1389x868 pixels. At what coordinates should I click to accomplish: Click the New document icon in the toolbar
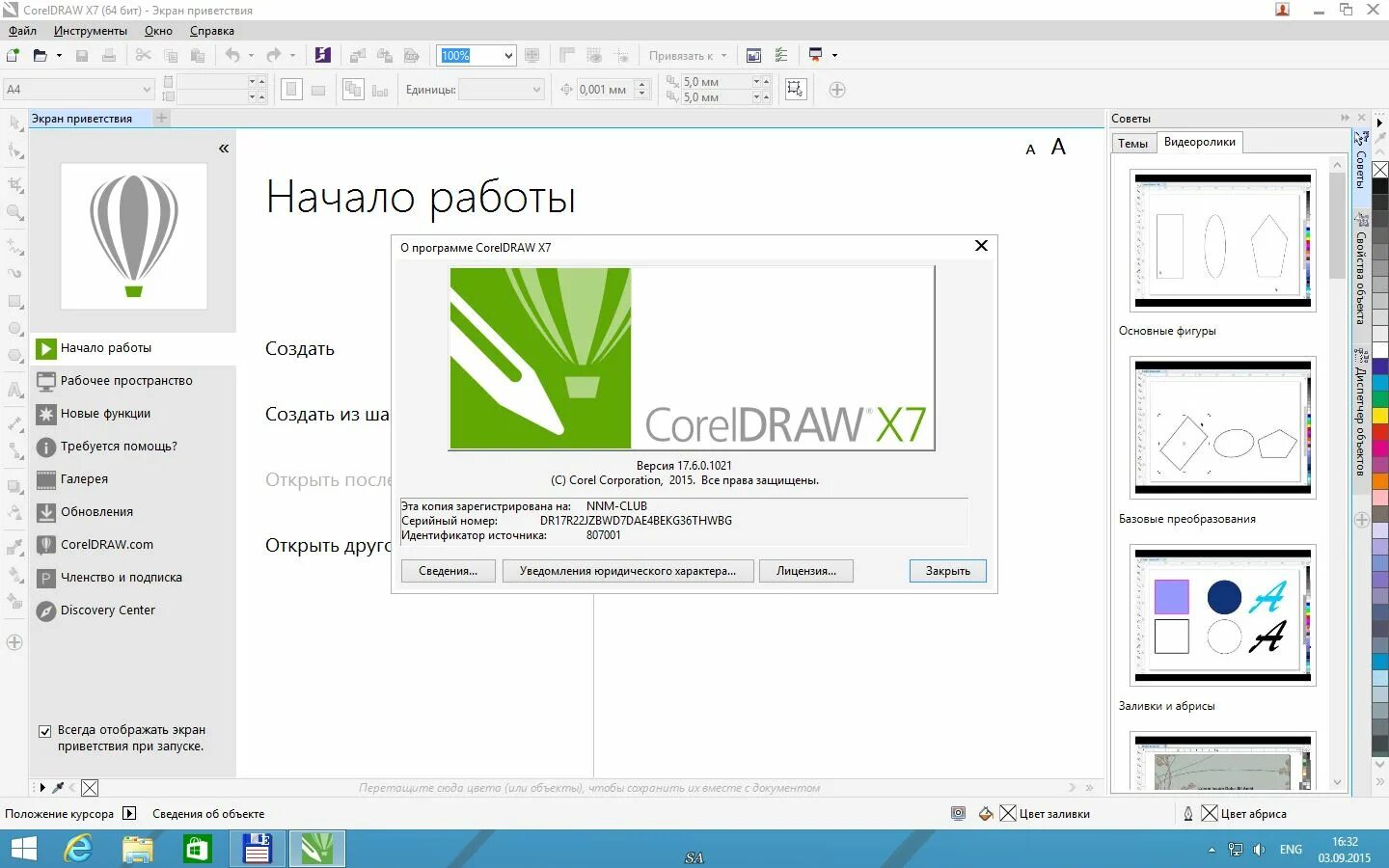13,55
